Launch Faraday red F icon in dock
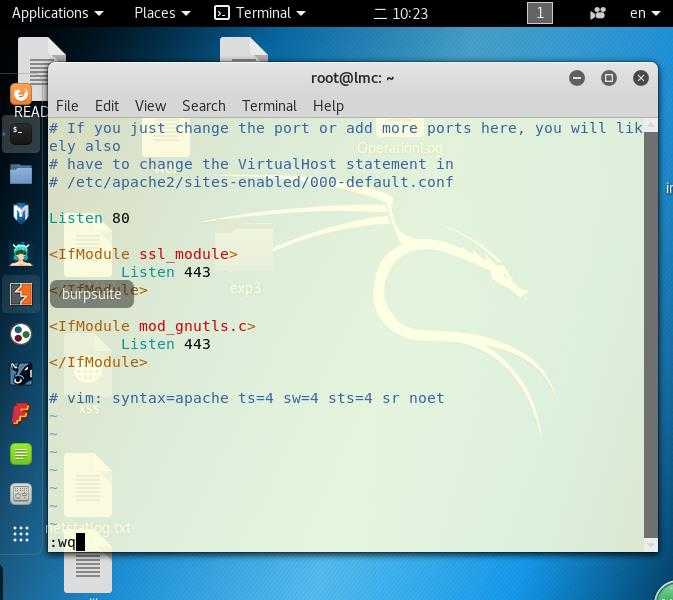Screen dimensions: 673x600 21,413
